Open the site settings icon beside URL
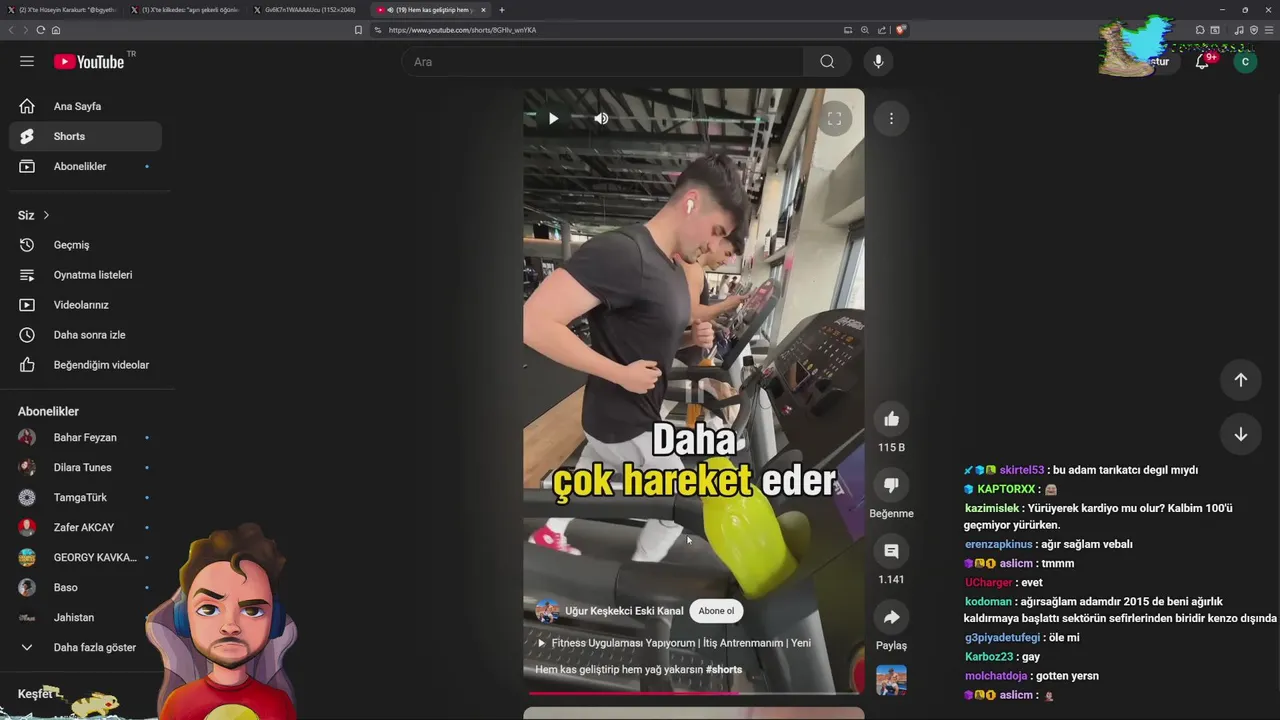 click(x=378, y=30)
